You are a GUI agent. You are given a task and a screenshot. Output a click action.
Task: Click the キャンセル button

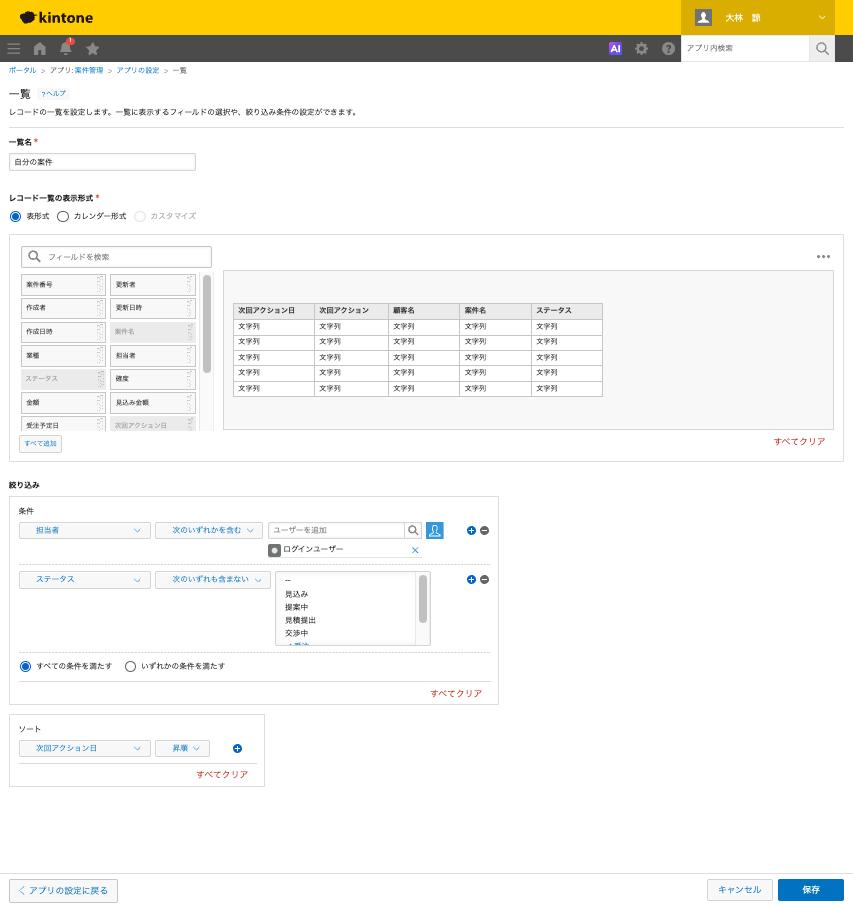coord(740,890)
